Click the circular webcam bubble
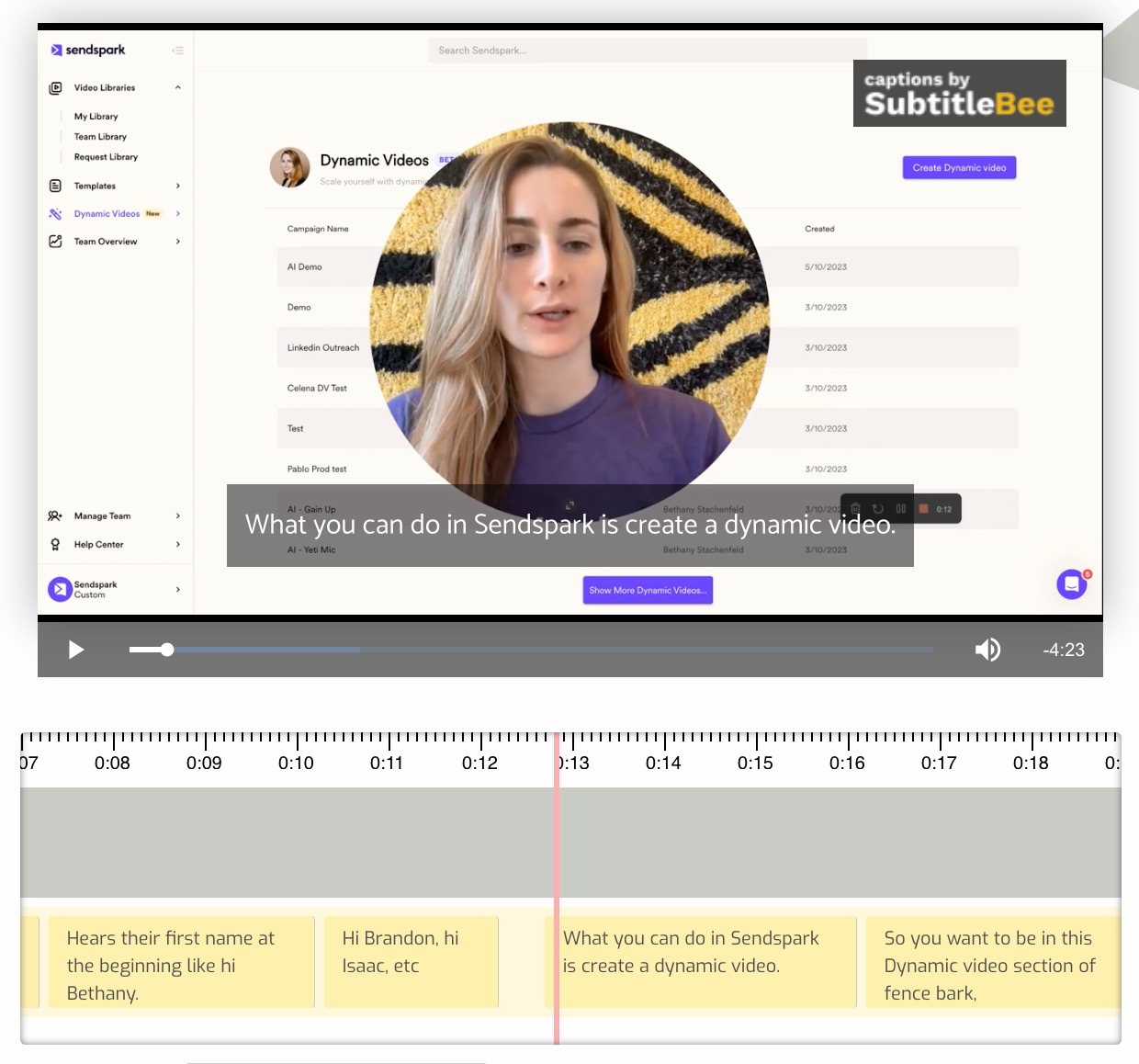 (569, 322)
